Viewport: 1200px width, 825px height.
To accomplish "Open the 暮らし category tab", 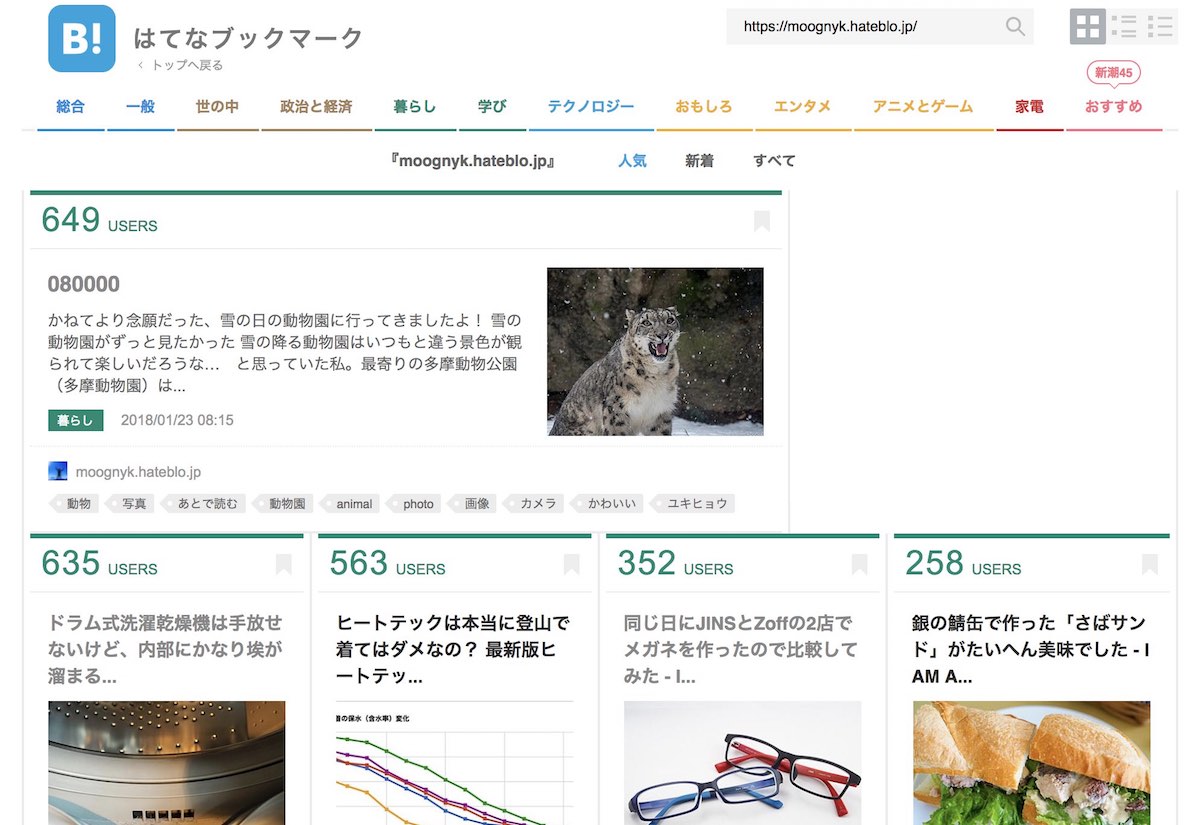I will pyautogui.click(x=414, y=106).
